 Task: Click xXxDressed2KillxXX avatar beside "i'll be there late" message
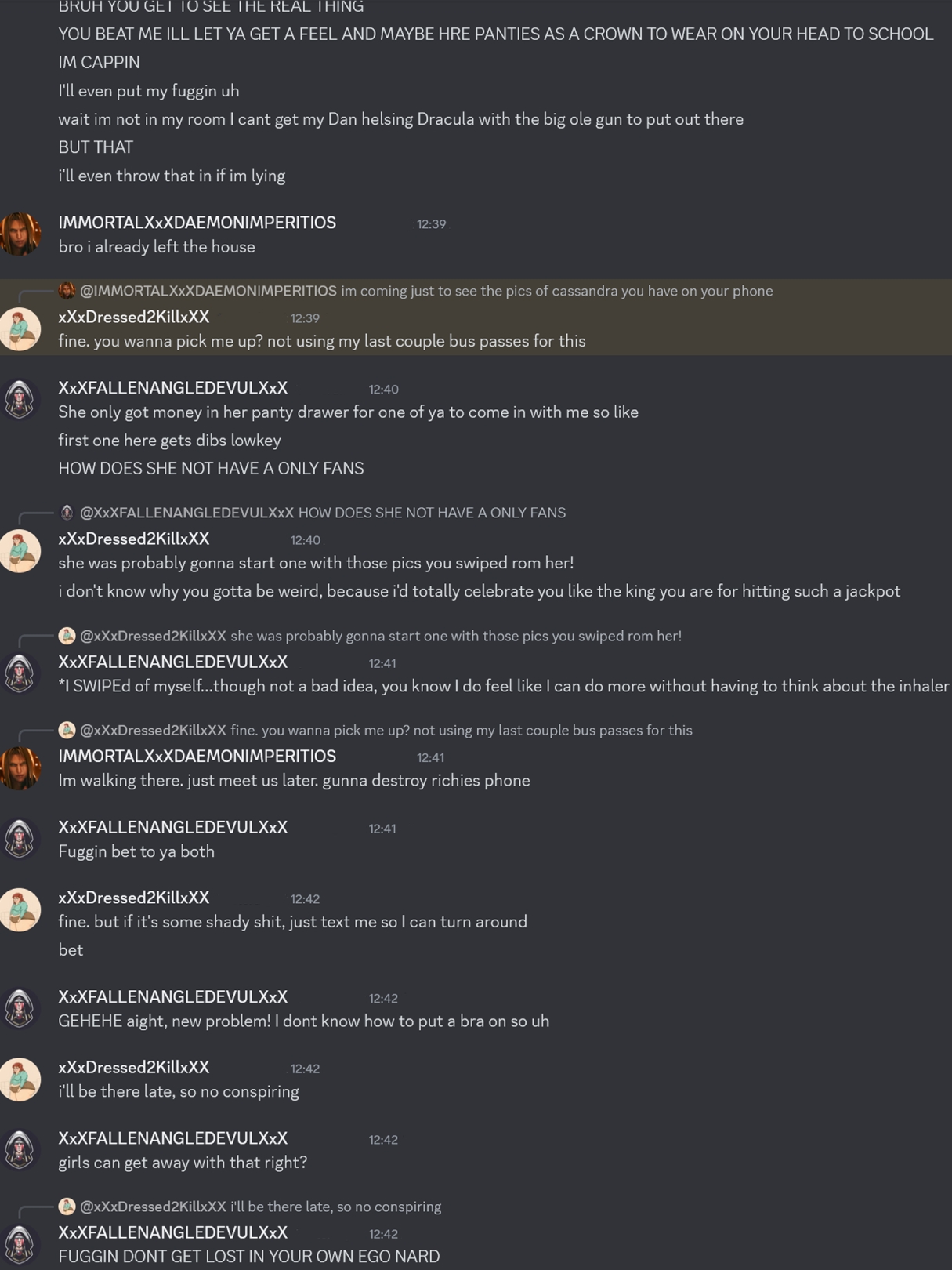pyautogui.click(x=20, y=1079)
